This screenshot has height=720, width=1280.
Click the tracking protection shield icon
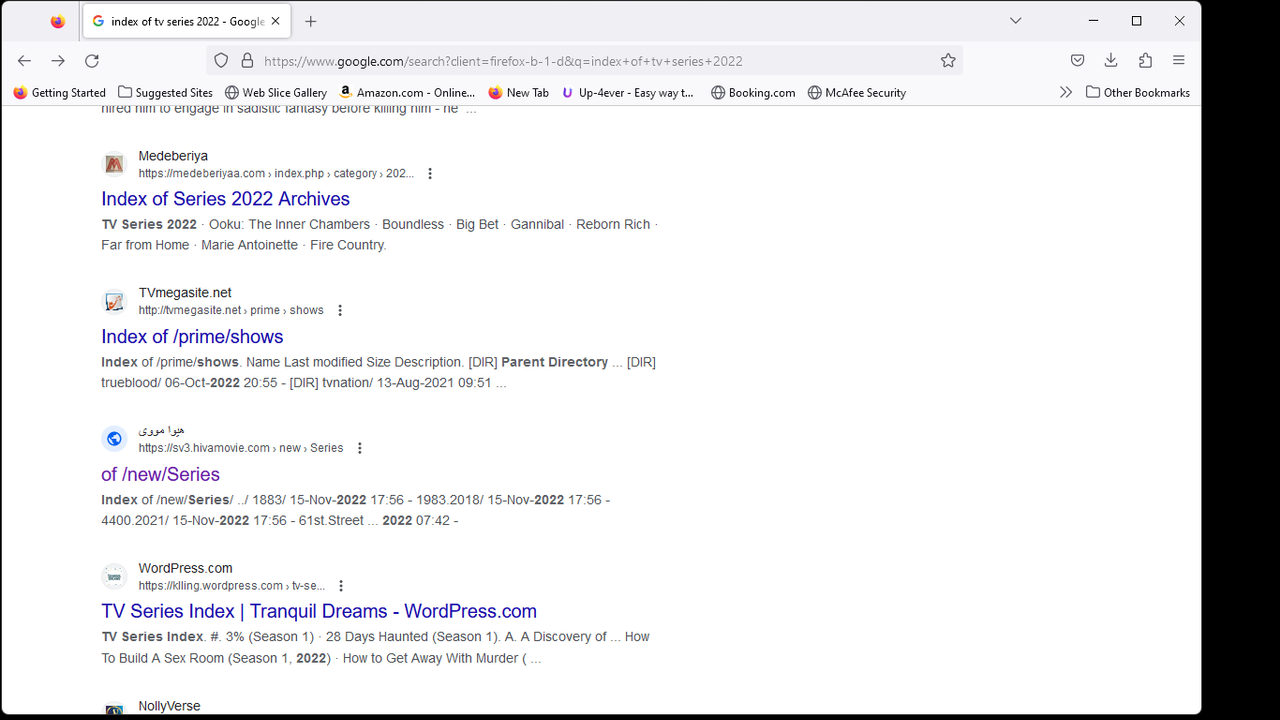[222, 61]
